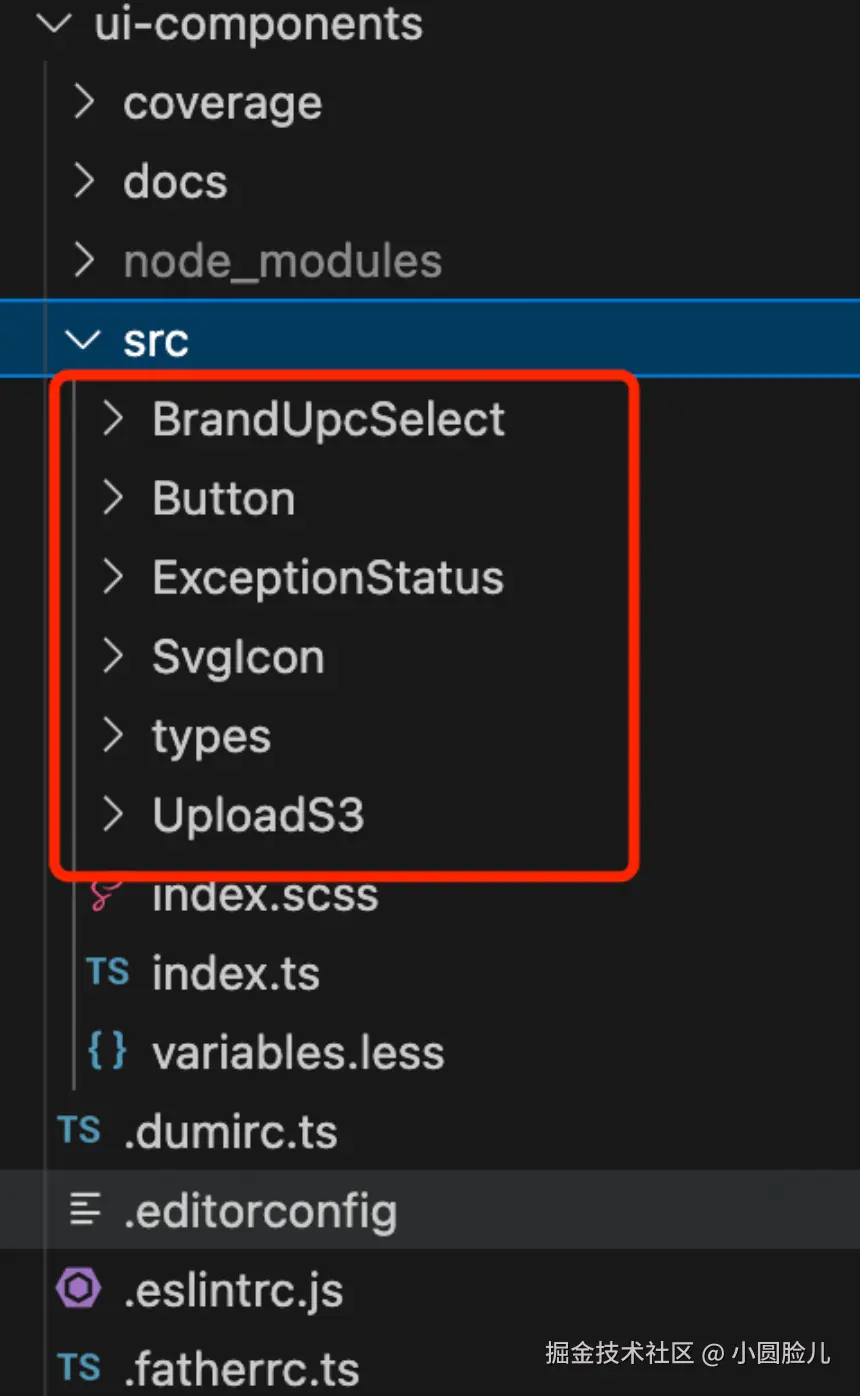The width and height of the screenshot is (860, 1396).
Task: Open the UploadS3 folder
Action: point(258,816)
